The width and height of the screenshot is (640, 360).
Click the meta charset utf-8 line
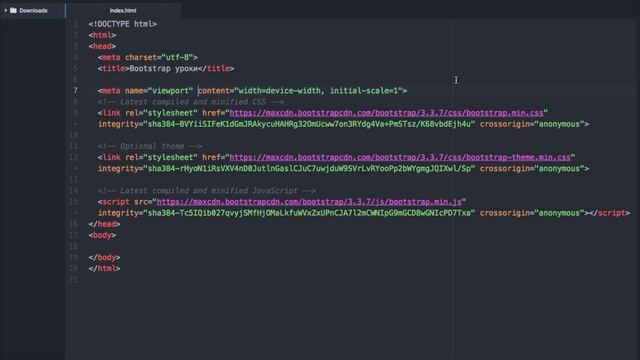[x=148, y=58]
